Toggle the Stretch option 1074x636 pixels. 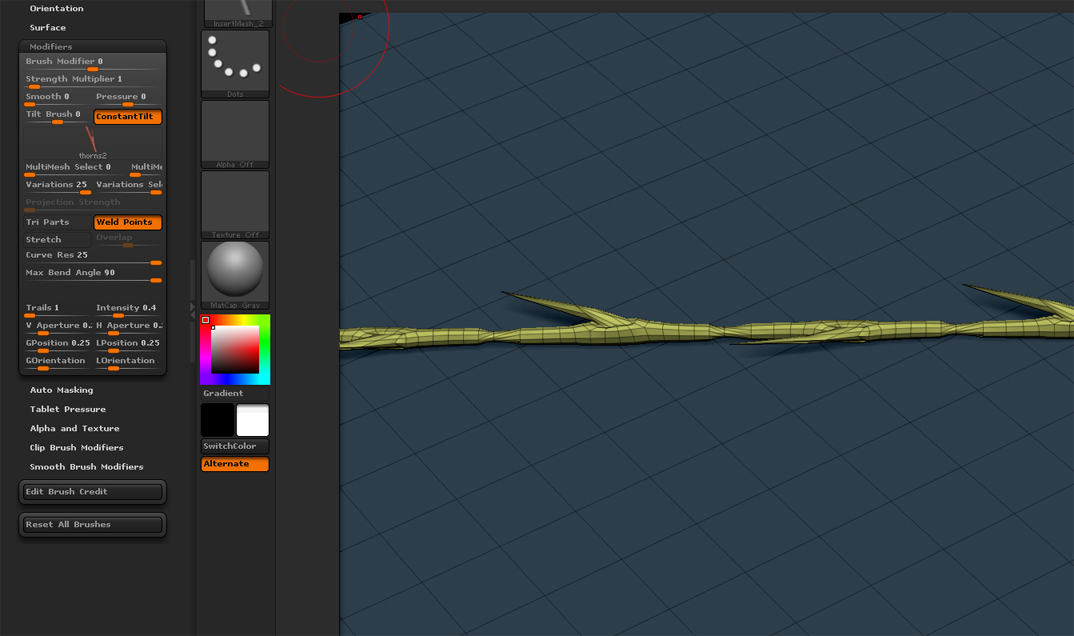(x=58, y=240)
